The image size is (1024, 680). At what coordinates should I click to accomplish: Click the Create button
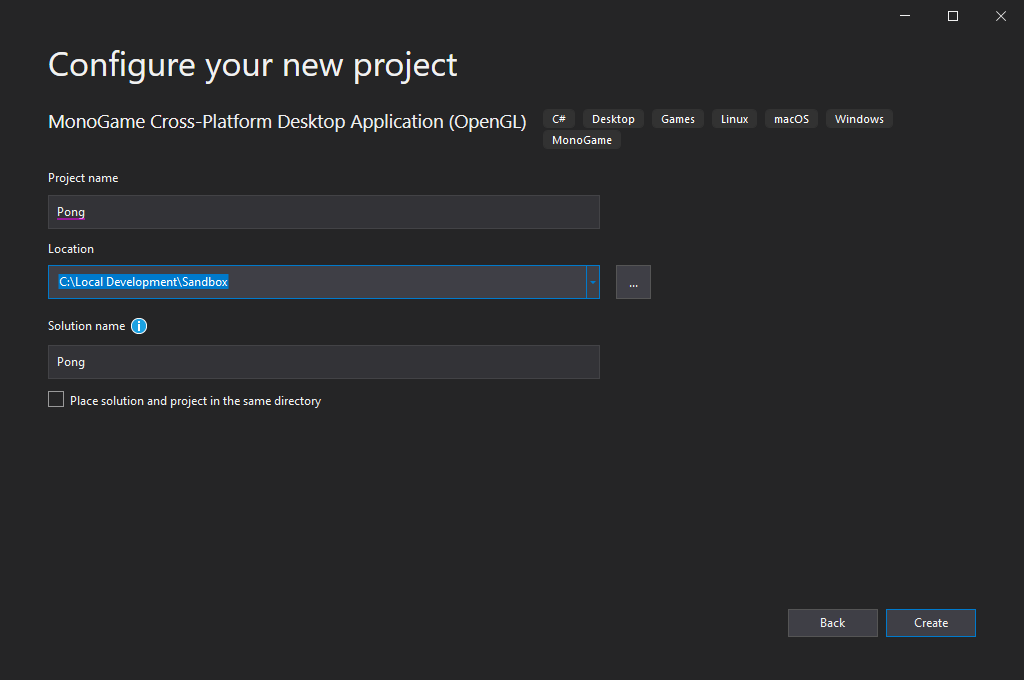tap(930, 622)
